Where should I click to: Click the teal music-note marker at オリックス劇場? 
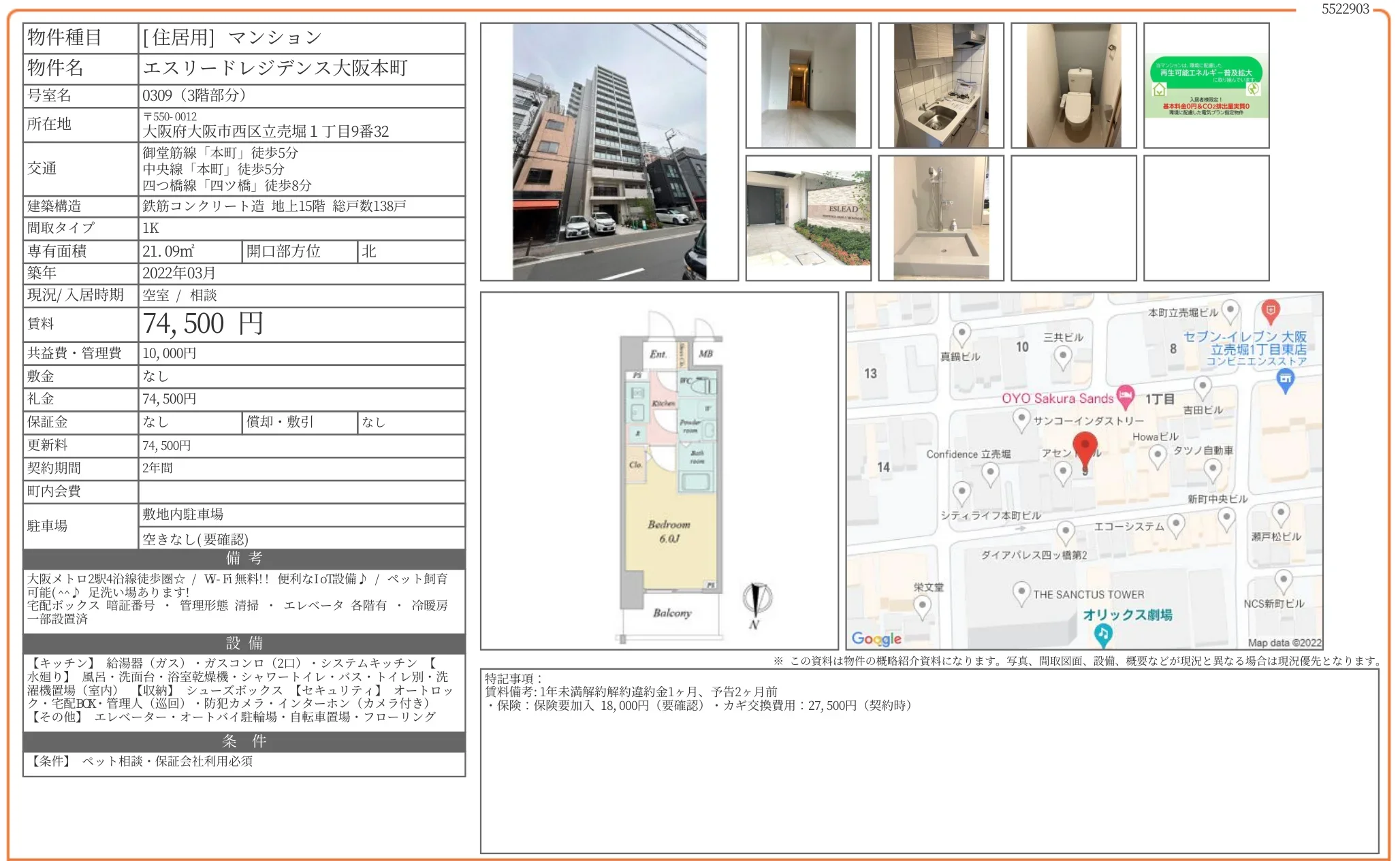[x=1102, y=634]
